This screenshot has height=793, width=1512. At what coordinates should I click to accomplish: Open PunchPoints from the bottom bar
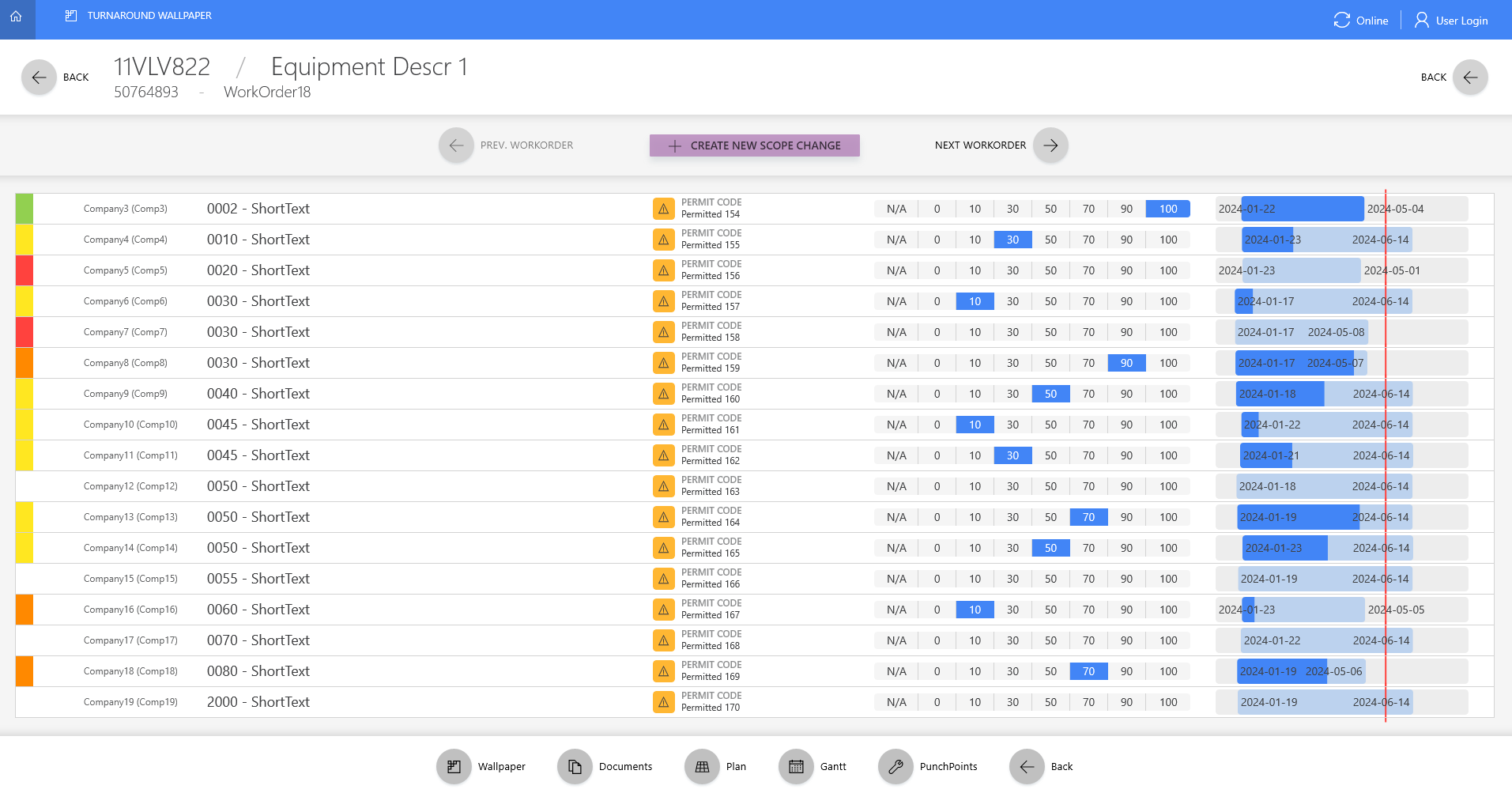point(896,766)
